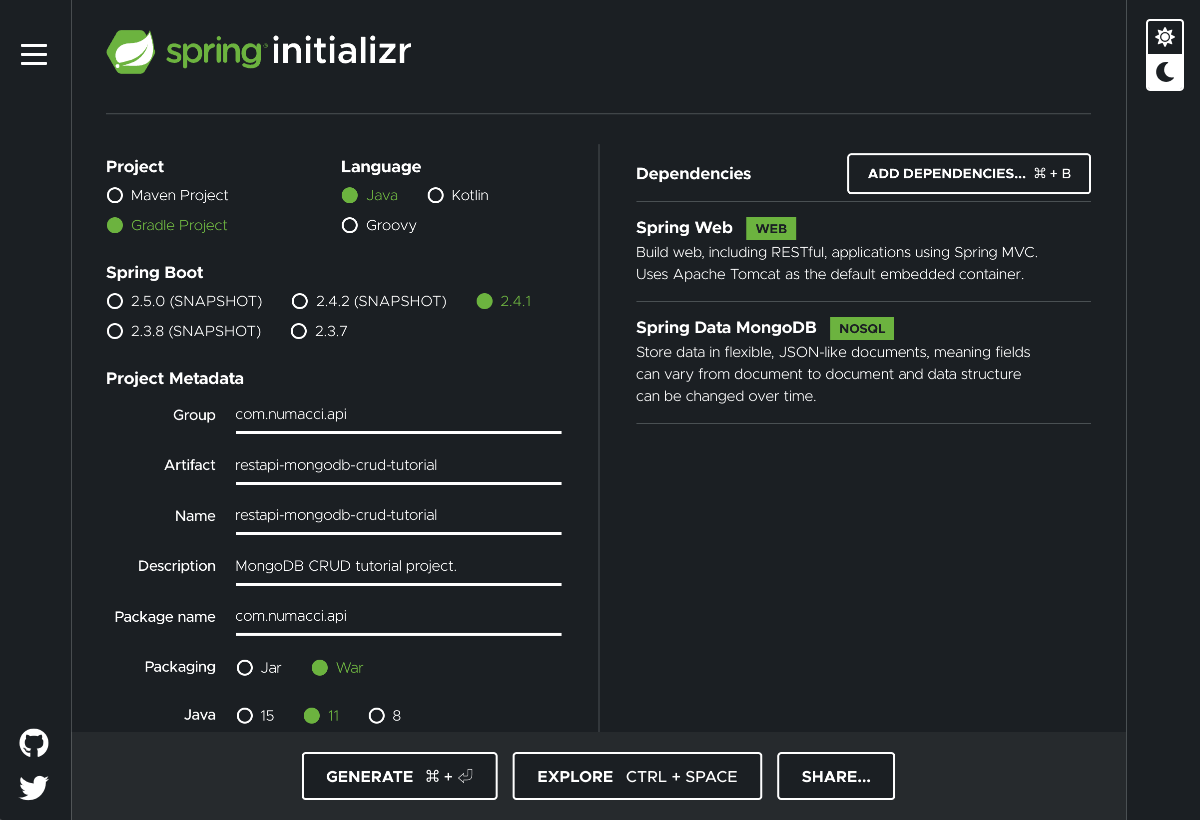Click the Project Metadata heading
This screenshot has width=1200, height=820.
coord(175,379)
